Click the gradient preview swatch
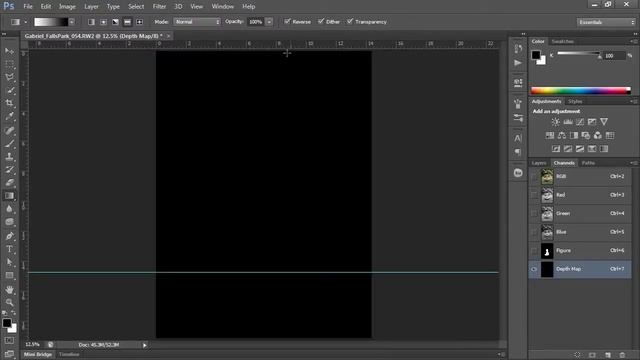Image resolution: width=640 pixels, height=360 pixels. point(51,22)
